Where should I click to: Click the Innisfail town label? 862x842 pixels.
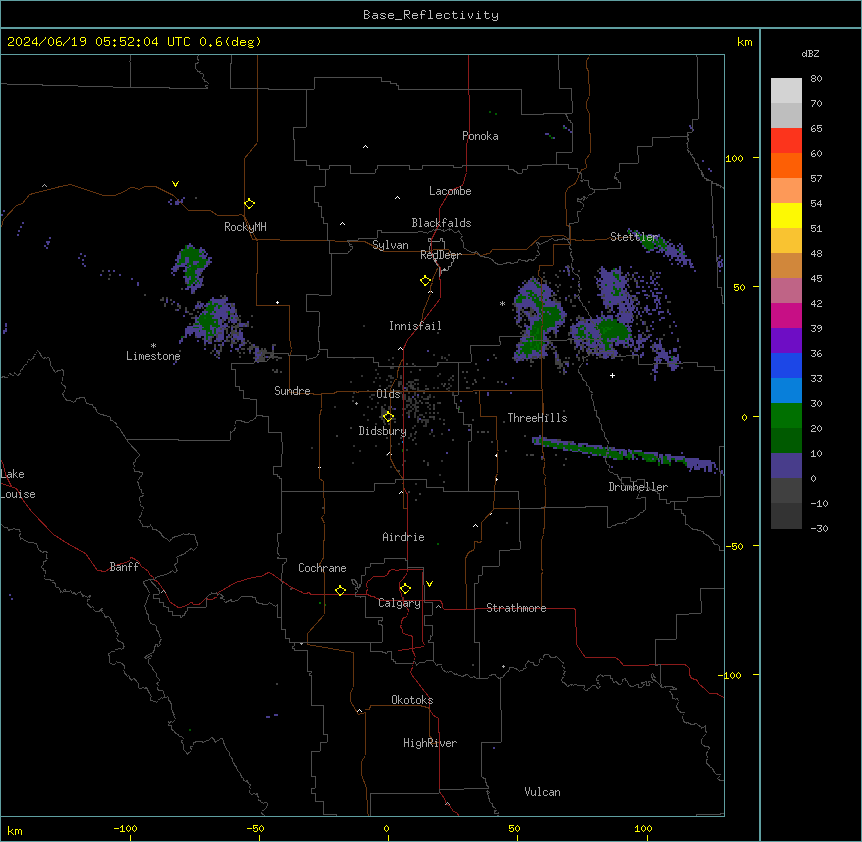click(x=415, y=326)
